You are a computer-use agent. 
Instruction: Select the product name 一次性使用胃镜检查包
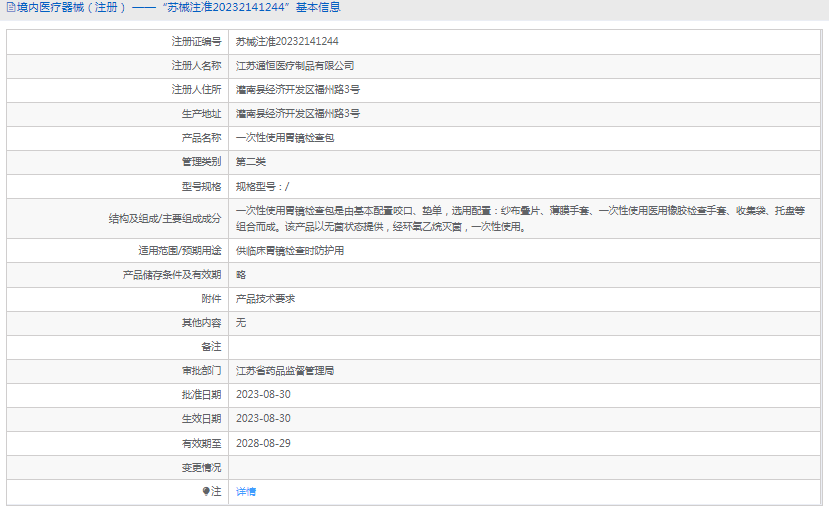coord(285,138)
